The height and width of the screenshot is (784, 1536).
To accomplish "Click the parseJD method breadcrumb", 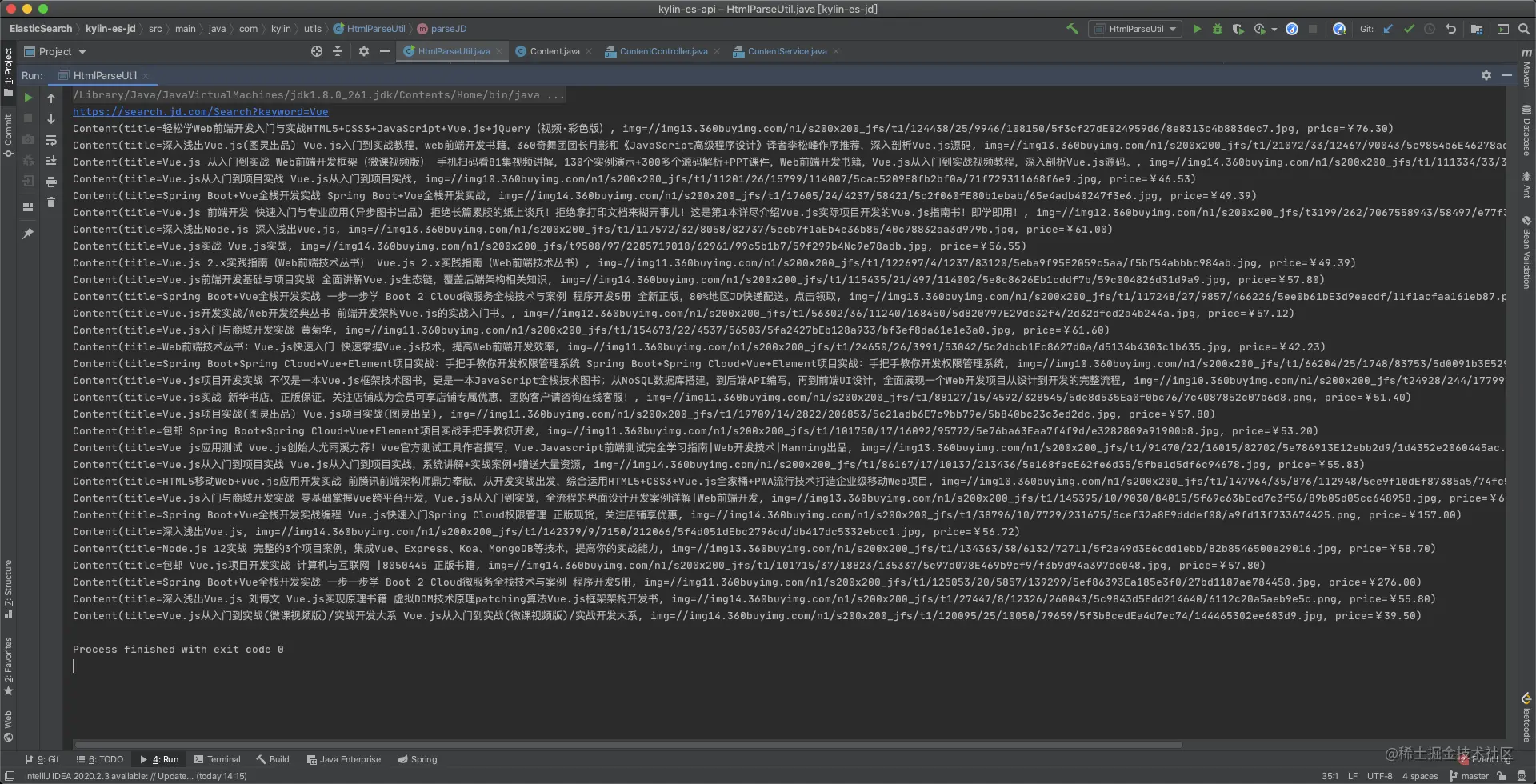I will (x=442, y=29).
